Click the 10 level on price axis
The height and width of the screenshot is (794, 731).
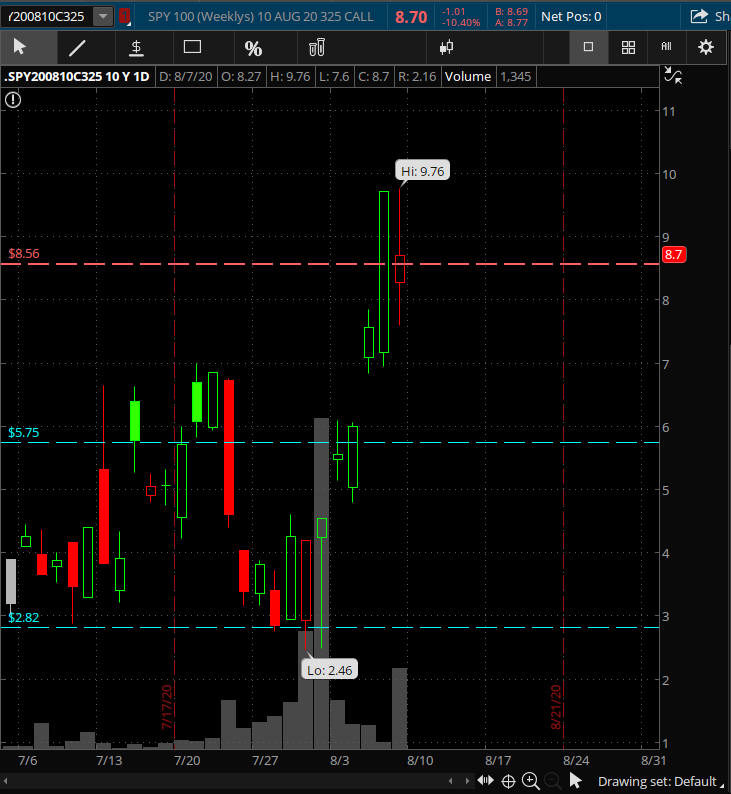(x=669, y=174)
